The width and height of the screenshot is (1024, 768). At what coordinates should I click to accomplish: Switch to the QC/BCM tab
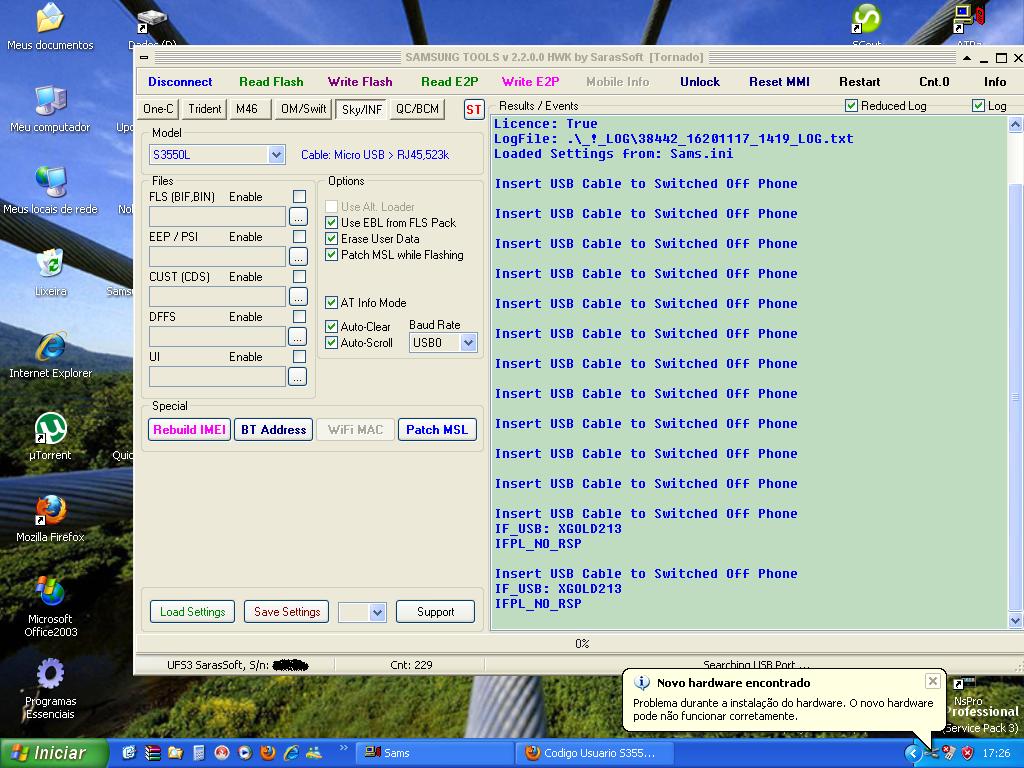tap(417, 109)
